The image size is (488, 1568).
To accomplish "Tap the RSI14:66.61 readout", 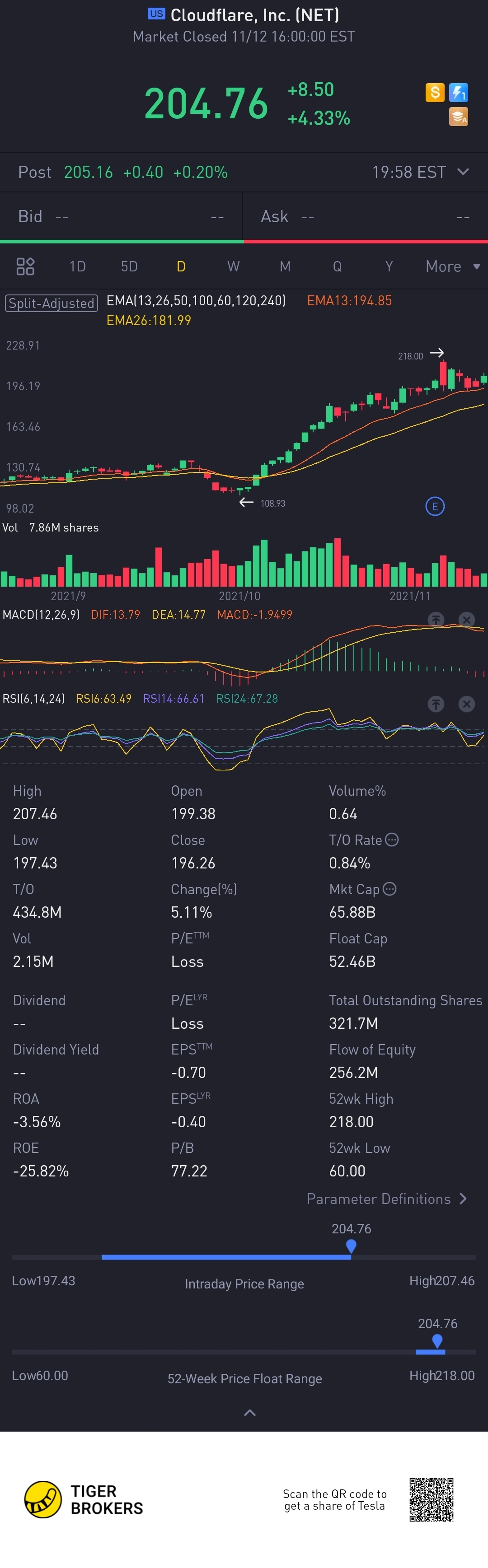I will 174,699.
